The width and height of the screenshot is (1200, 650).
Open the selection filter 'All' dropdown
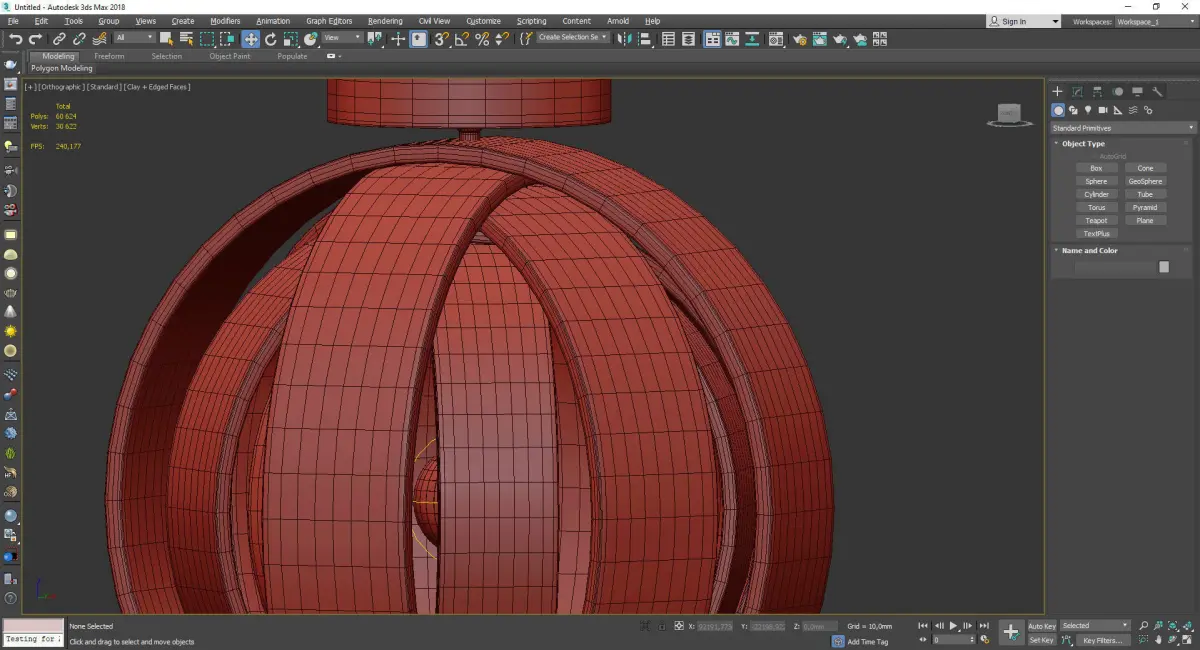134,38
